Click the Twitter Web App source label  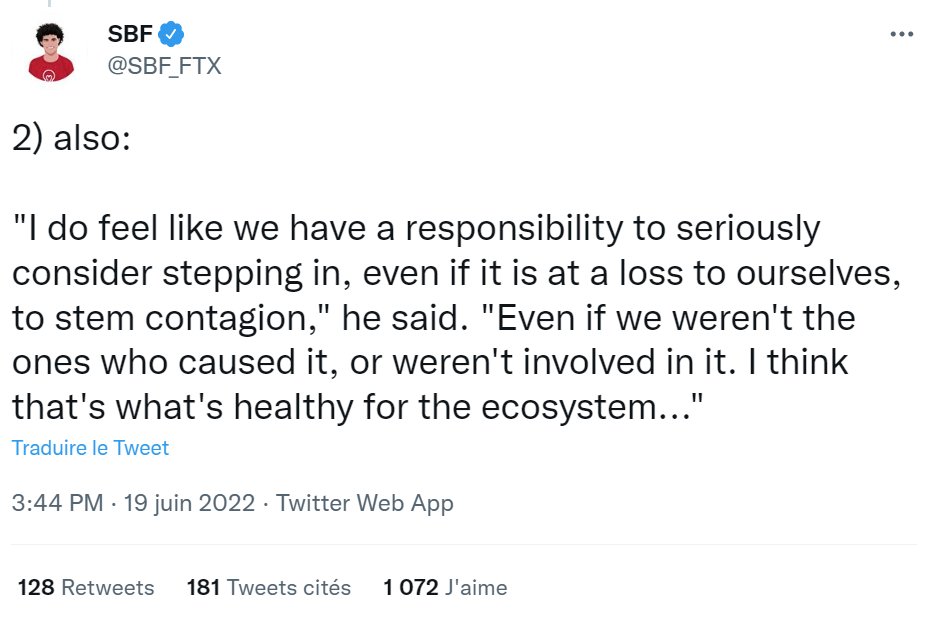(364, 503)
